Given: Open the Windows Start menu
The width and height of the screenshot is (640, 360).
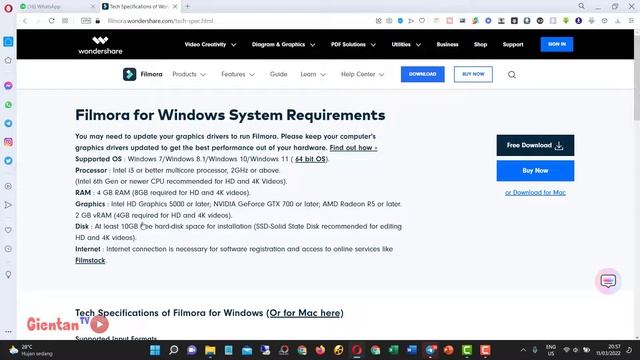Looking at the screenshot, I should coord(155,350).
